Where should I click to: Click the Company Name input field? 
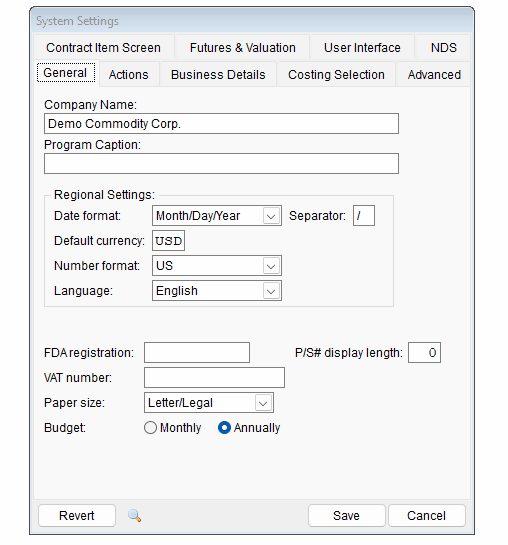click(x=221, y=123)
